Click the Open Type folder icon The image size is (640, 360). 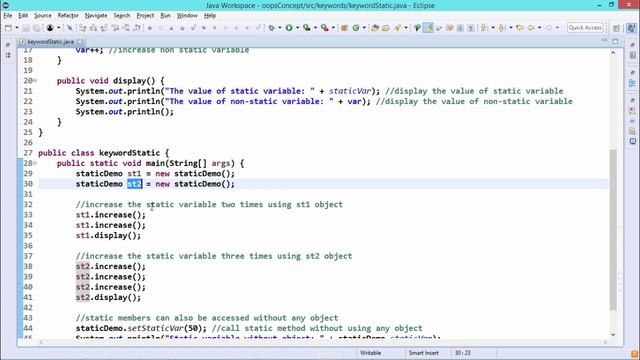click(375, 28)
